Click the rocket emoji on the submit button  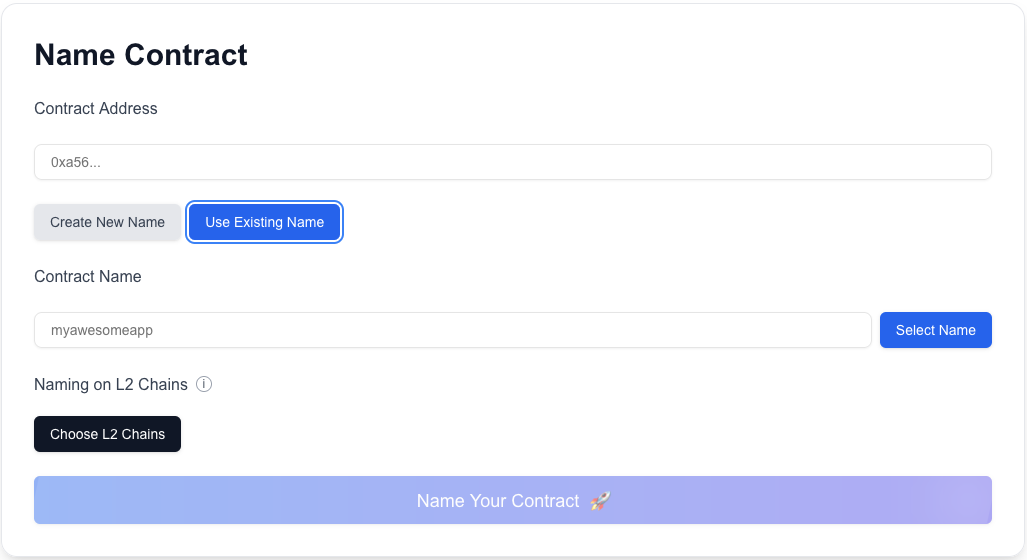click(x=600, y=501)
